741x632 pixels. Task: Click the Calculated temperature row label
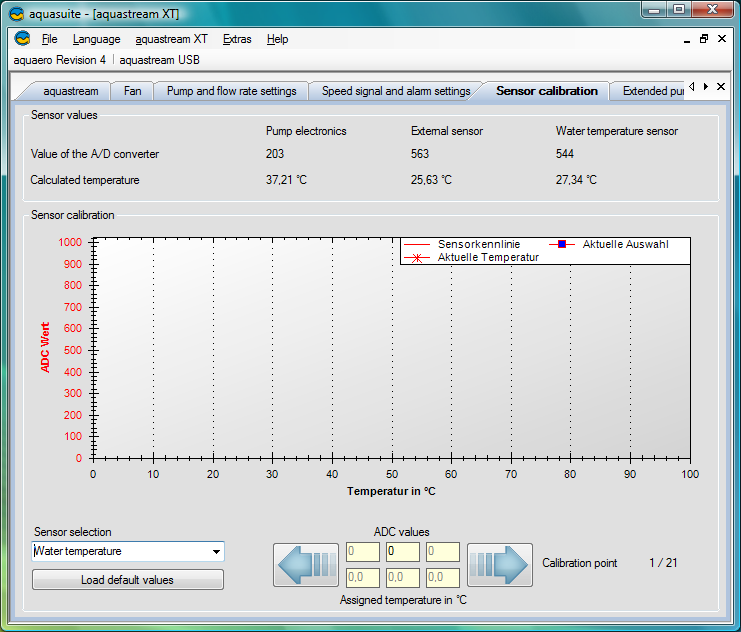(85, 180)
